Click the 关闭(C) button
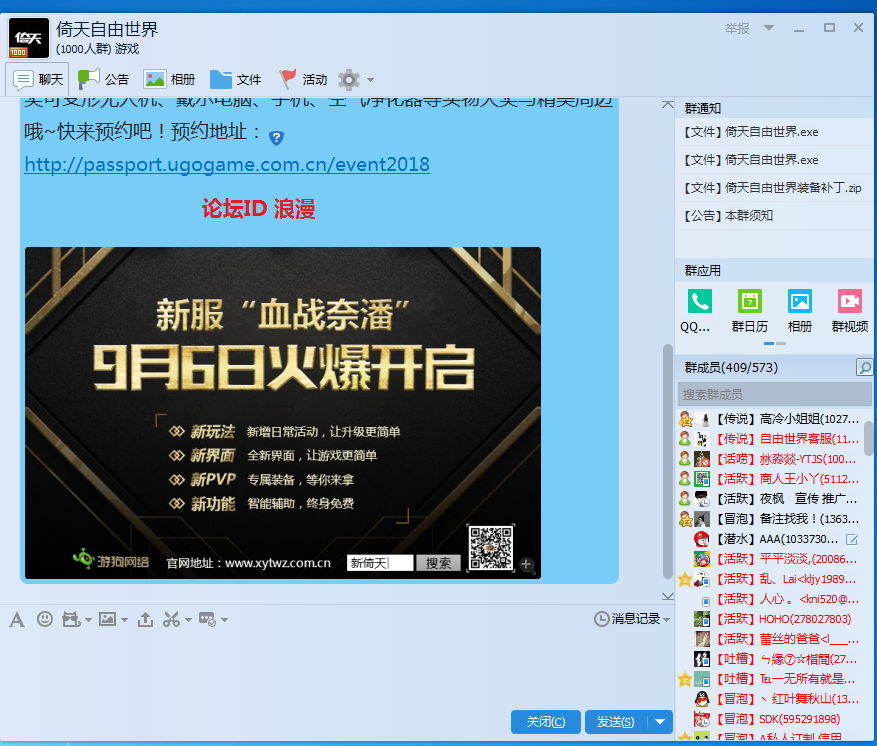This screenshot has height=746, width=877. coord(546,722)
